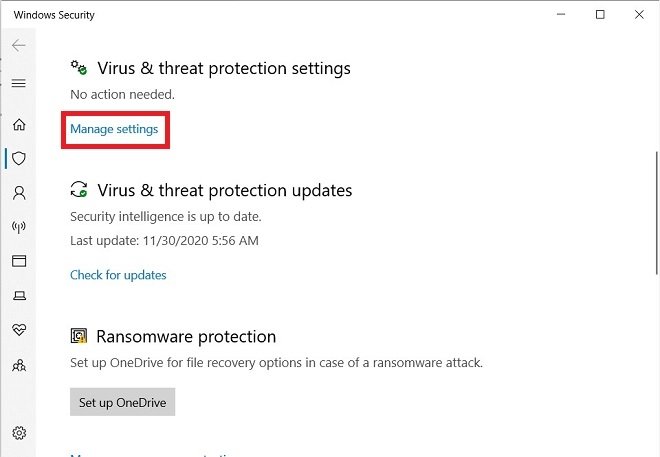Click the protection updates refresh icon
Viewport: 660px width, 457px height.
click(x=79, y=189)
